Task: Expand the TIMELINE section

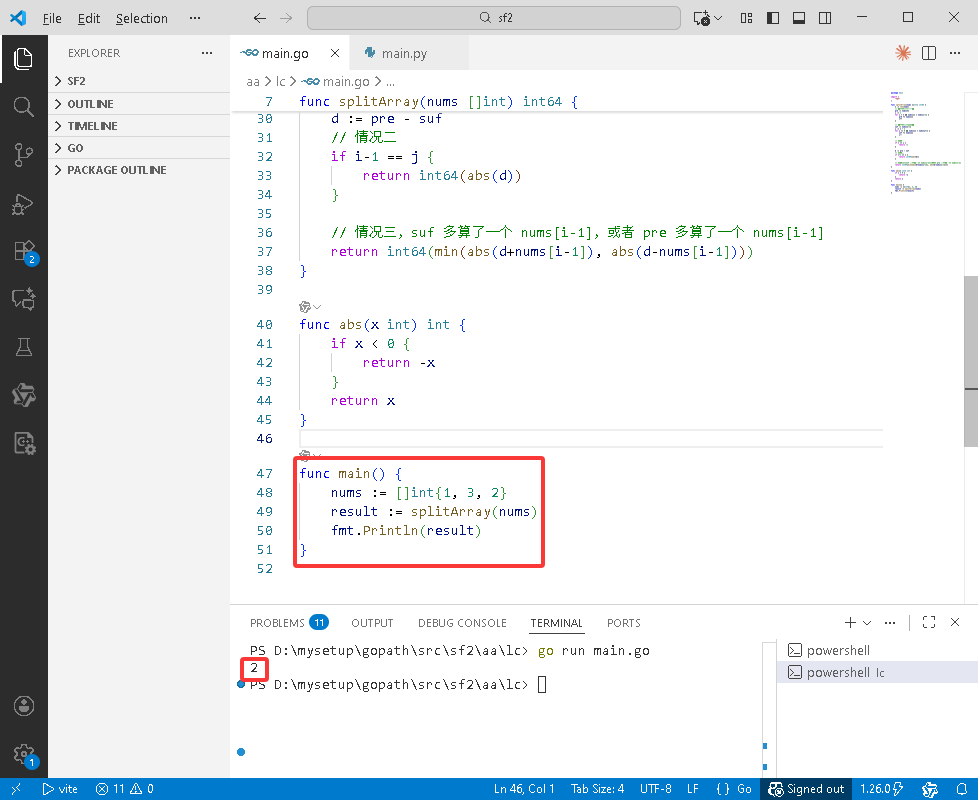Action: click(138, 126)
